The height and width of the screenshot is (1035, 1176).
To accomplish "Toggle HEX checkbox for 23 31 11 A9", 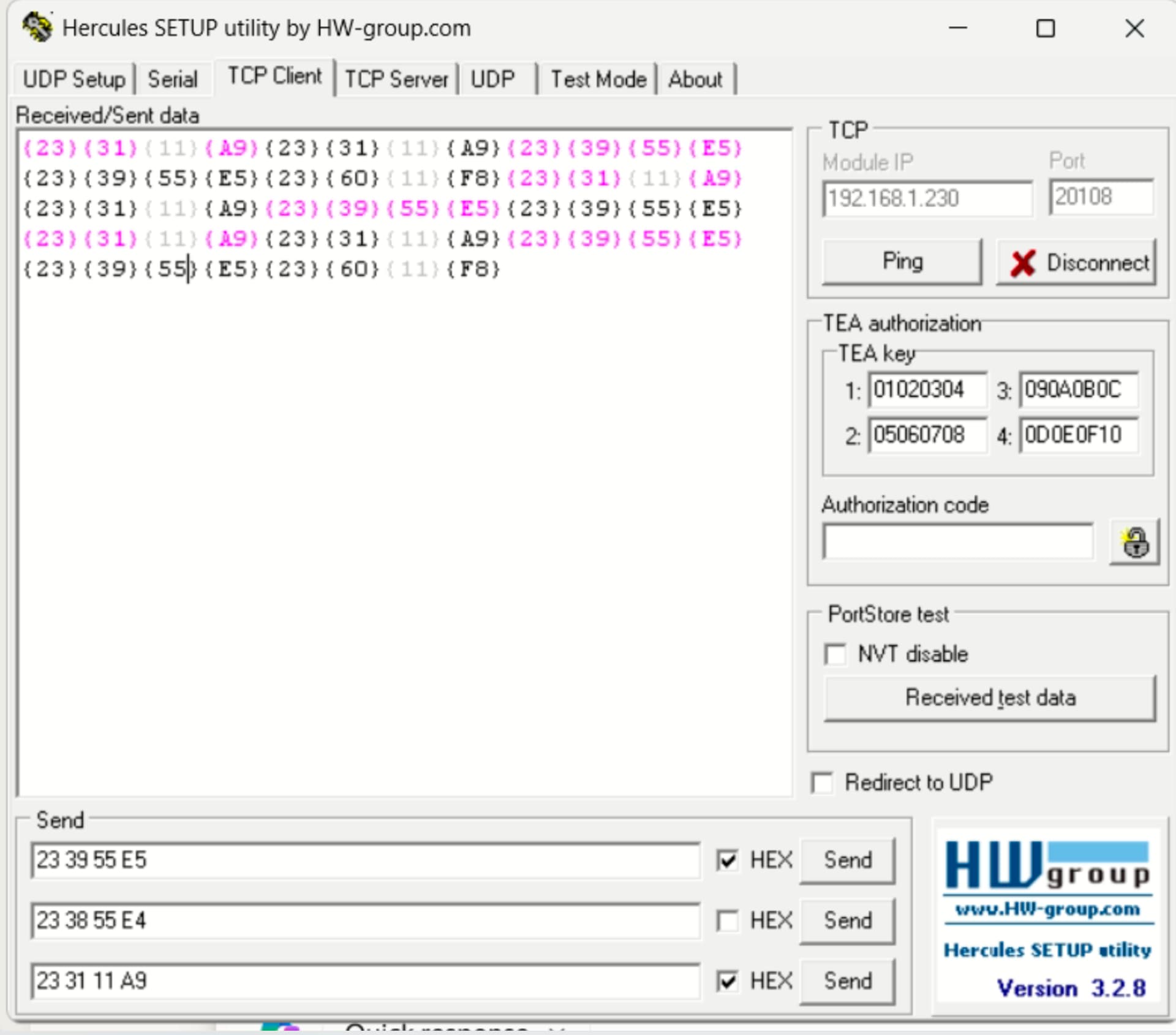I will point(727,981).
